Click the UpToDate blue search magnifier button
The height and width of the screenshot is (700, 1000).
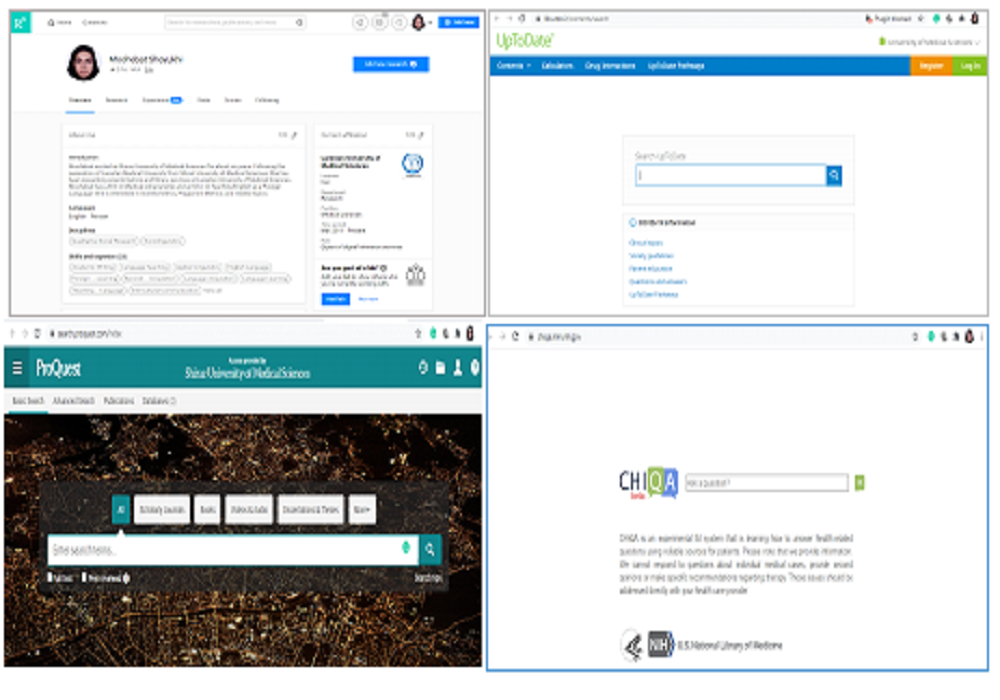click(x=834, y=175)
